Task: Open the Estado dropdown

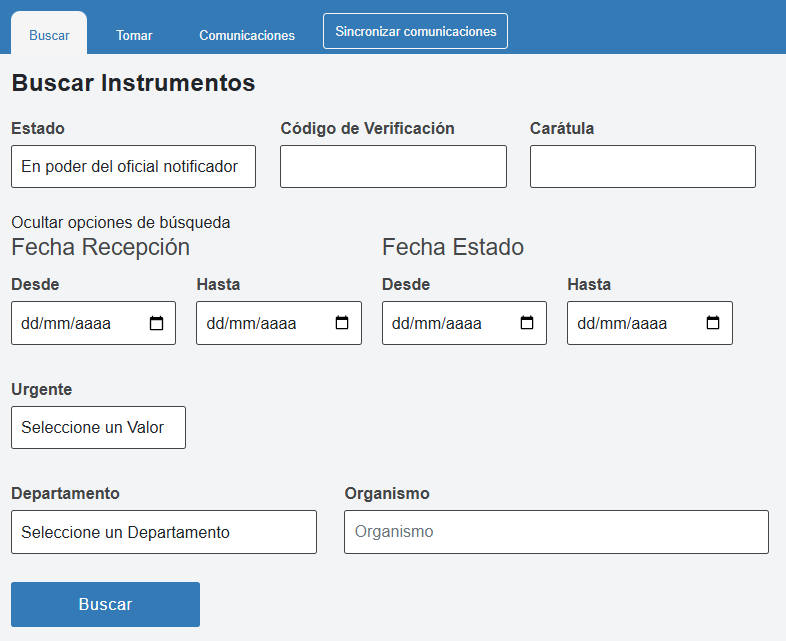Action: pos(133,167)
